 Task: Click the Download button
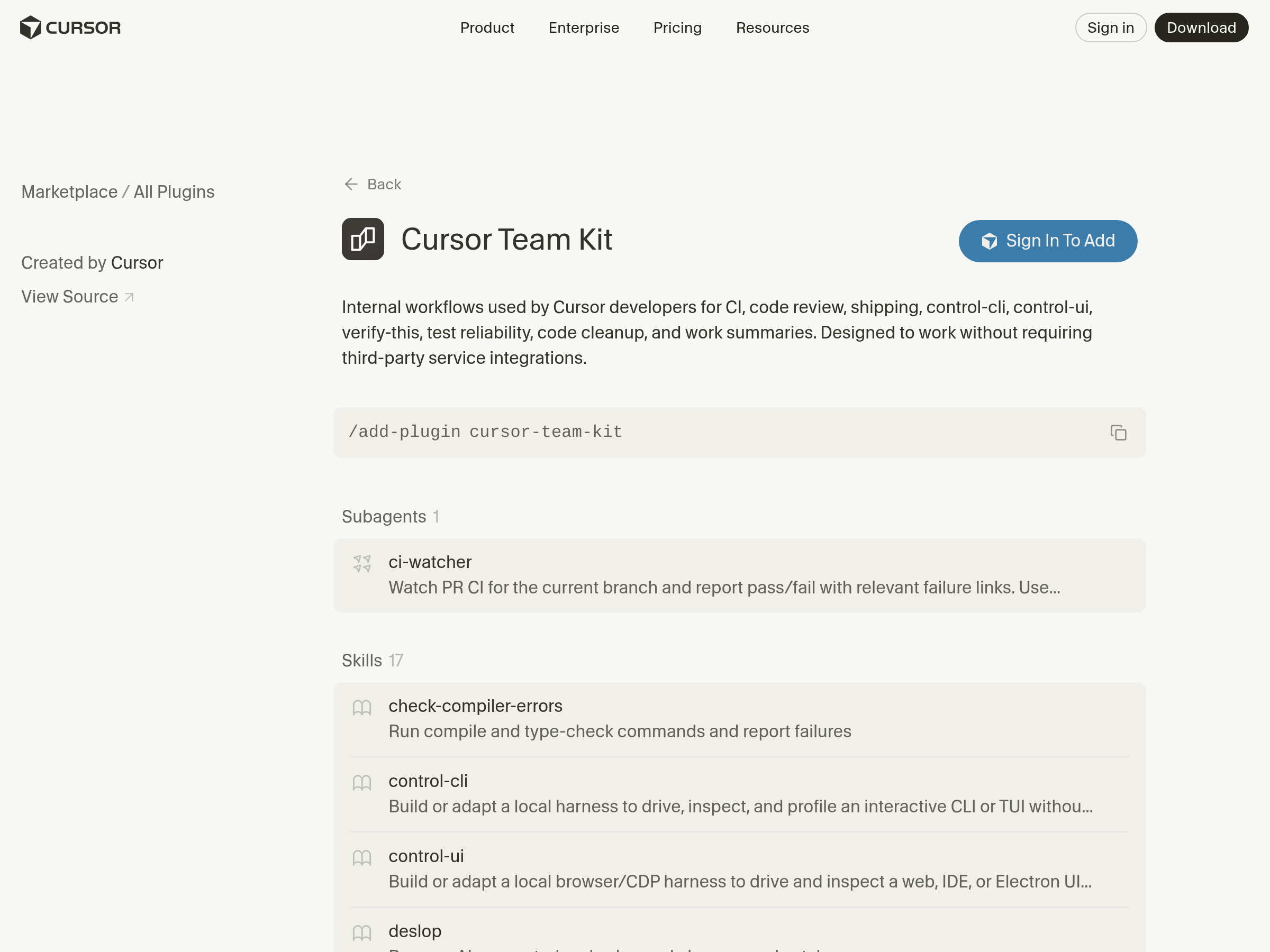click(x=1201, y=28)
